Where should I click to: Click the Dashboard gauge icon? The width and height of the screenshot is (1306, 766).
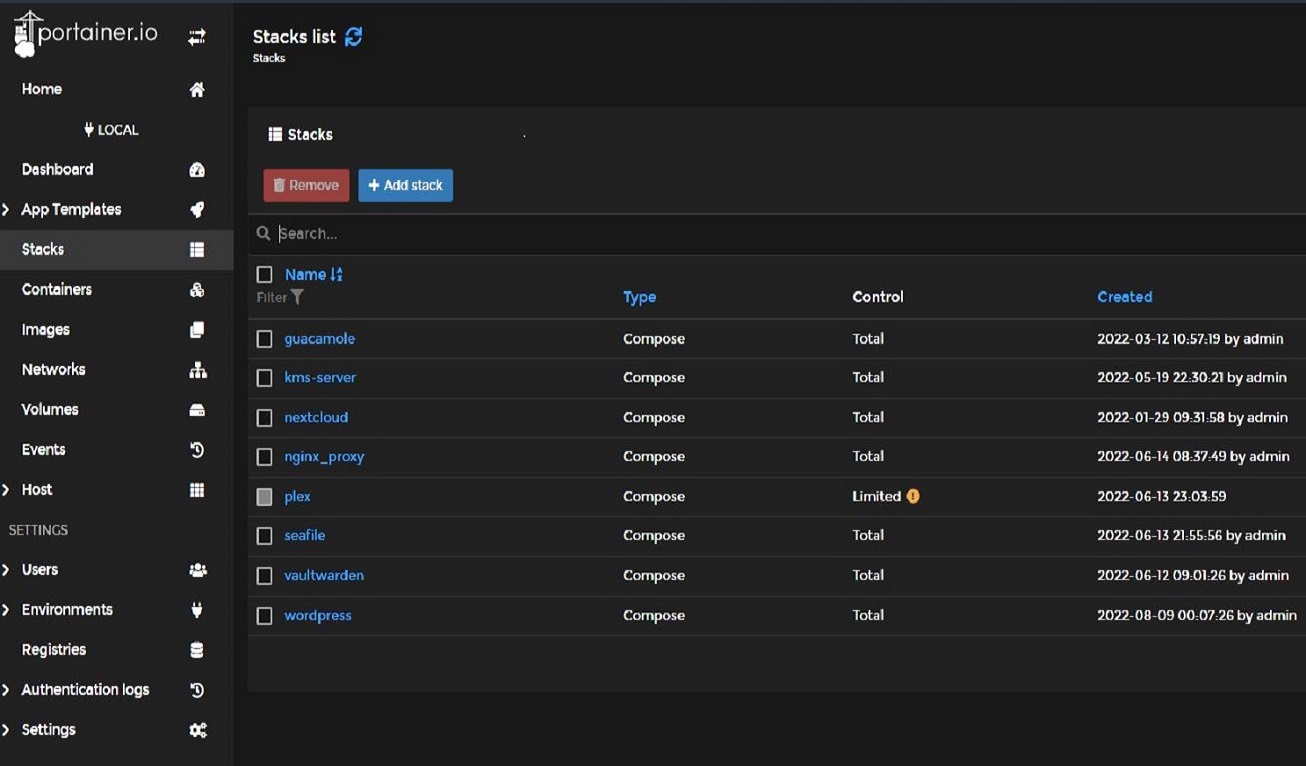click(197, 169)
